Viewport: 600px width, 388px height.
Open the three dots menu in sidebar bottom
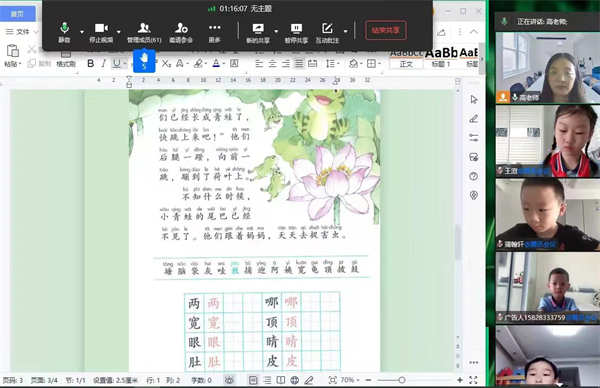474,362
